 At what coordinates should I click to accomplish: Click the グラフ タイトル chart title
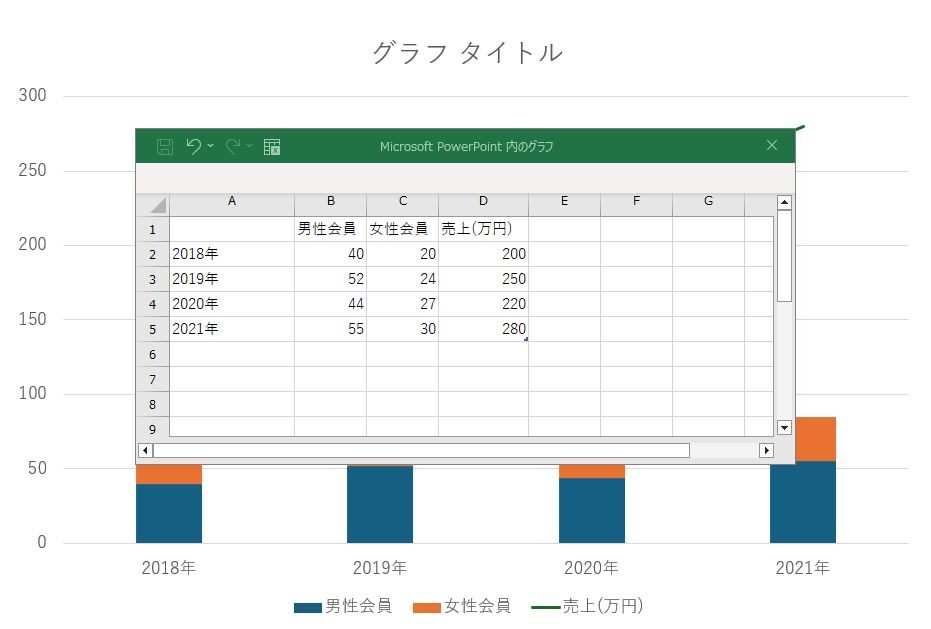pos(467,52)
